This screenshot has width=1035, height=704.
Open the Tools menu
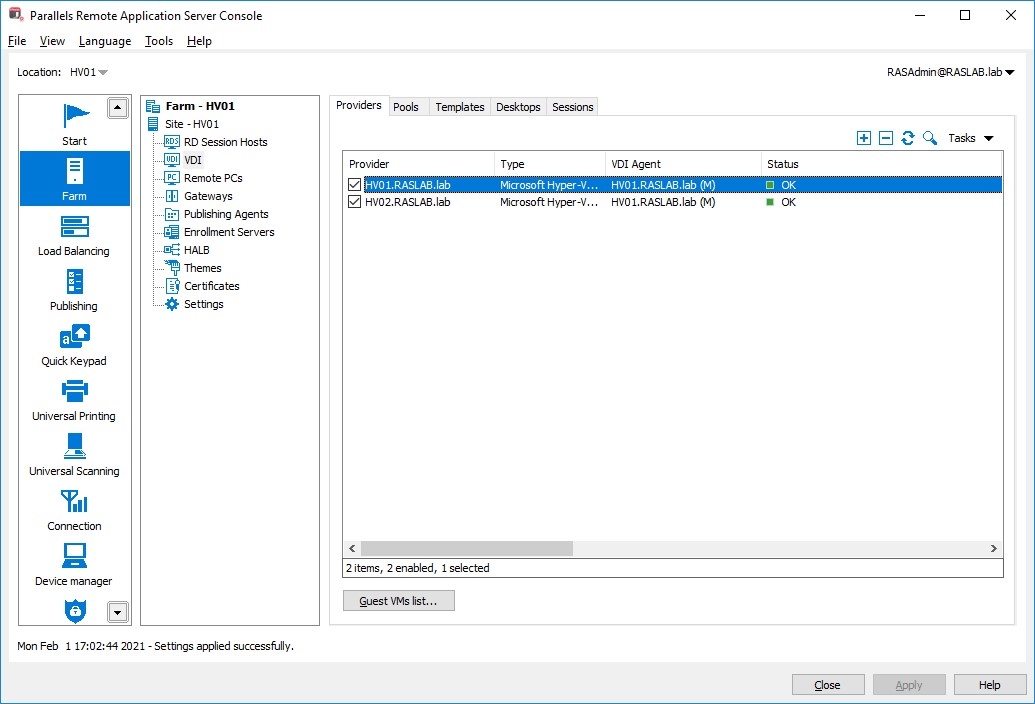158,41
